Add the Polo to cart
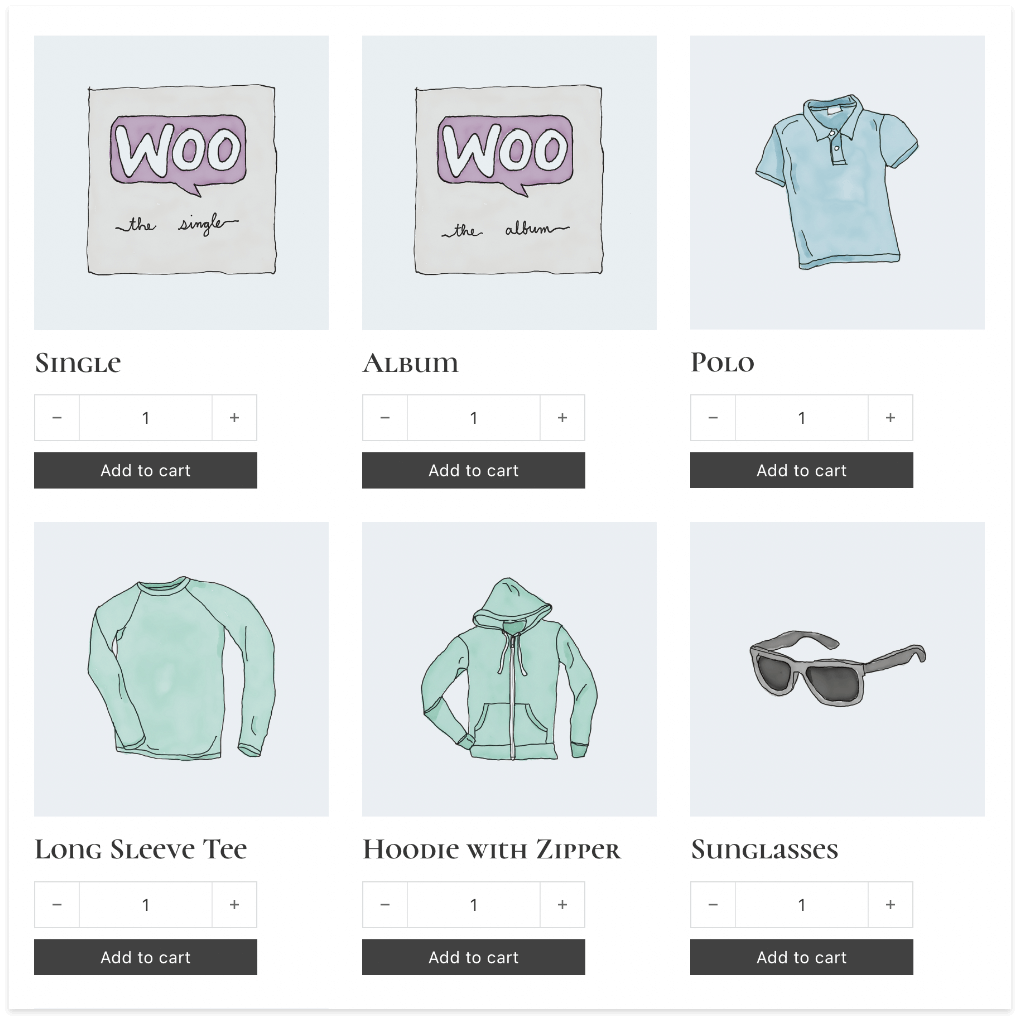The height and width of the screenshot is (1021, 1020). coord(802,470)
